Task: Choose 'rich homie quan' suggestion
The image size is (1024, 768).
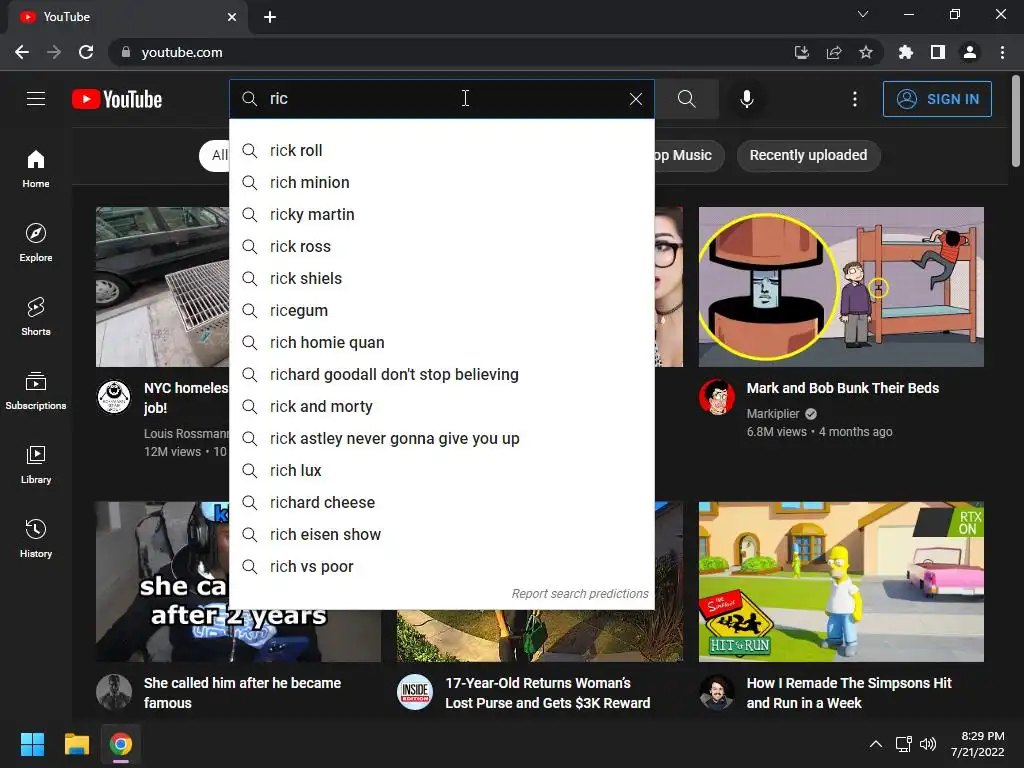Action: pyautogui.click(x=442, y=343)
